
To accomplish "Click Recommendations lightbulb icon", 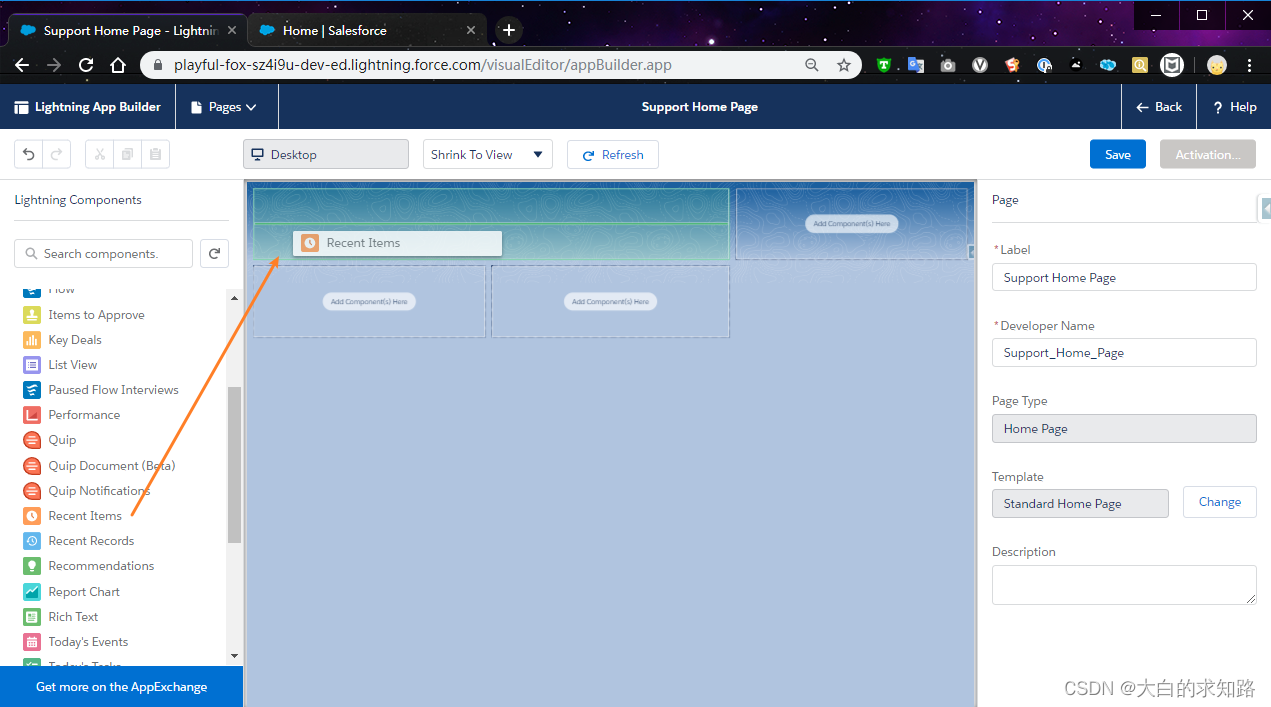I will pos(31,566).
